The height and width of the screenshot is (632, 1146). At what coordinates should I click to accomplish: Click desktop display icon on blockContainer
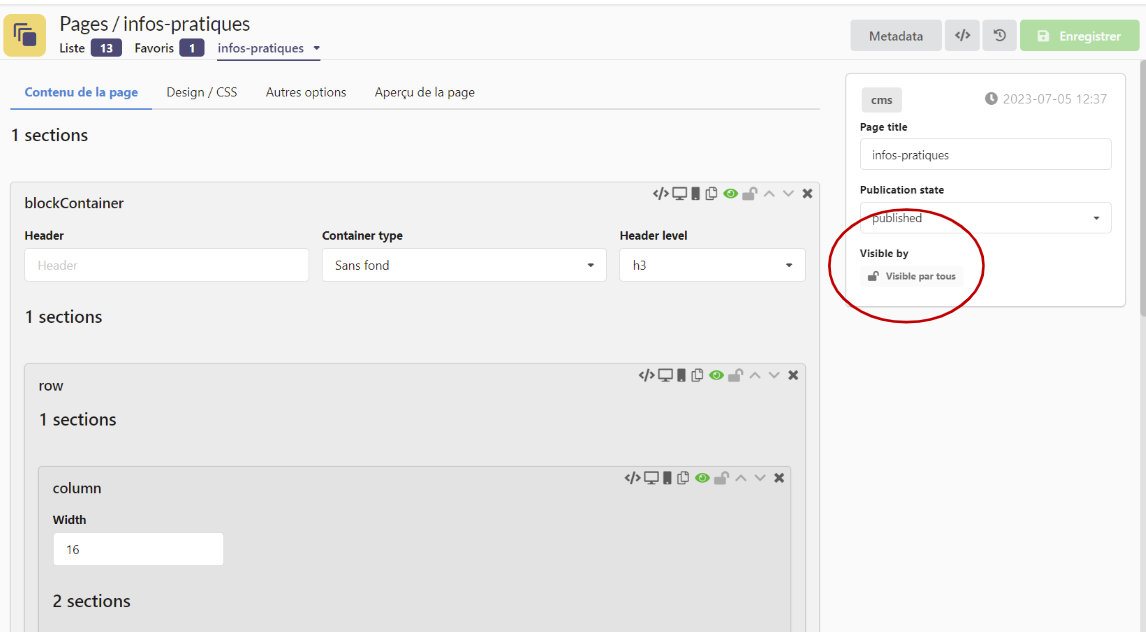tap(679, 194)
